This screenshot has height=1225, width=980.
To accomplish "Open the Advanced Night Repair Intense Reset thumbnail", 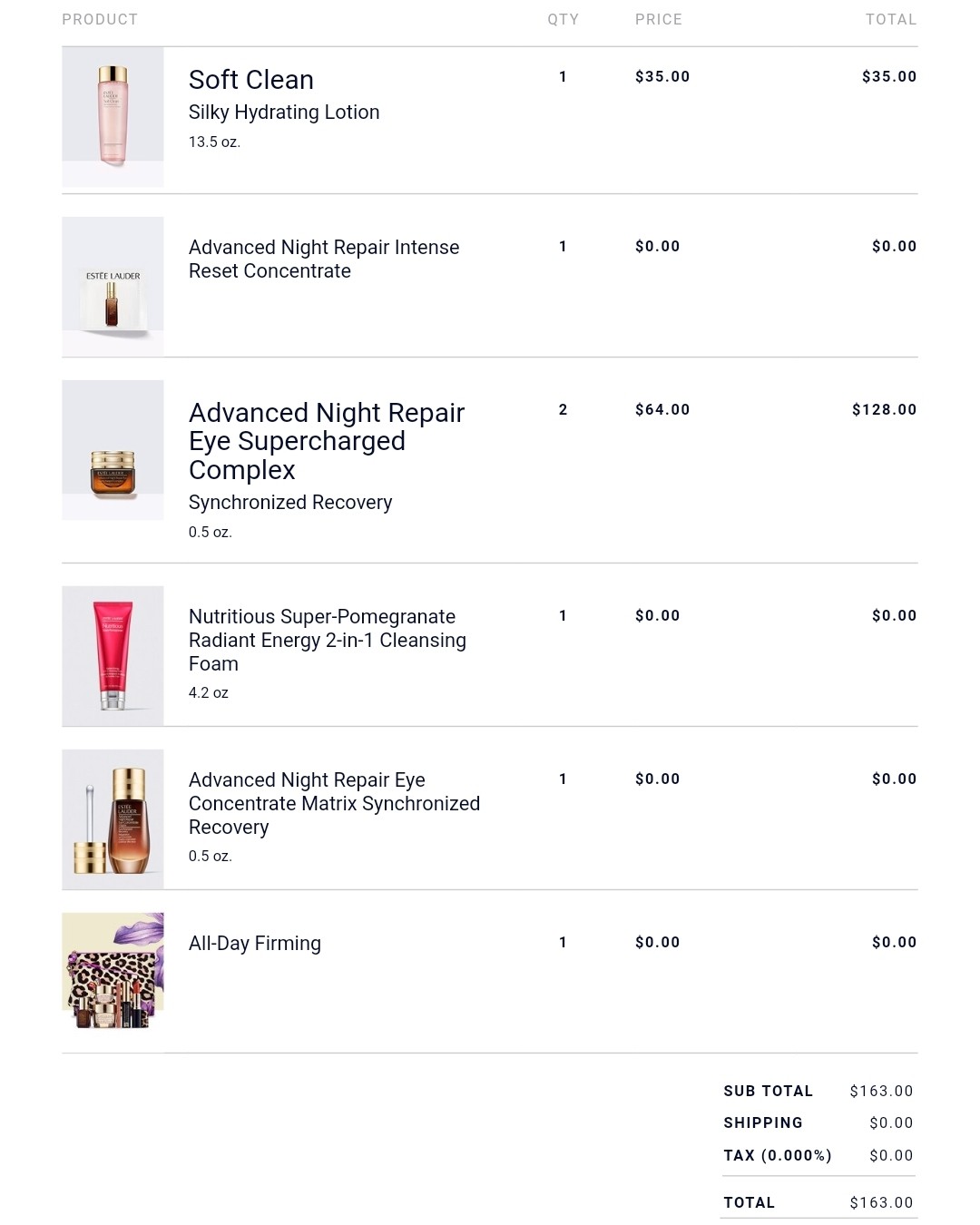I will [x=113, y=287].
